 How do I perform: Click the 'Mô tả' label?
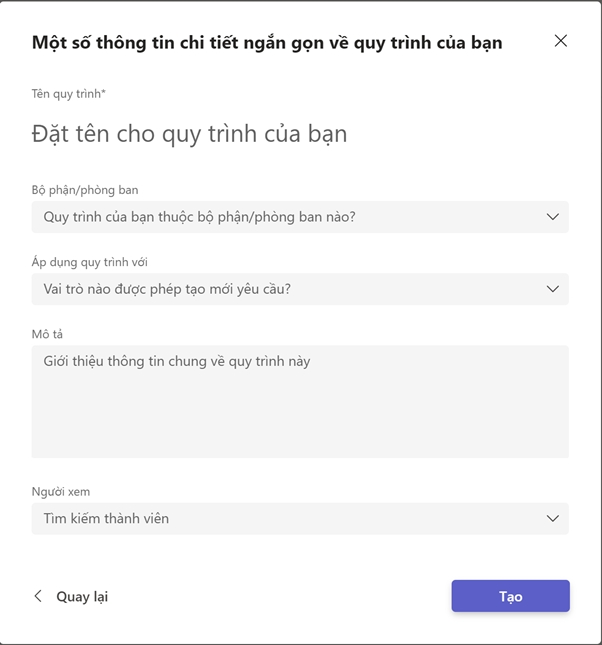tap(47, 334)
